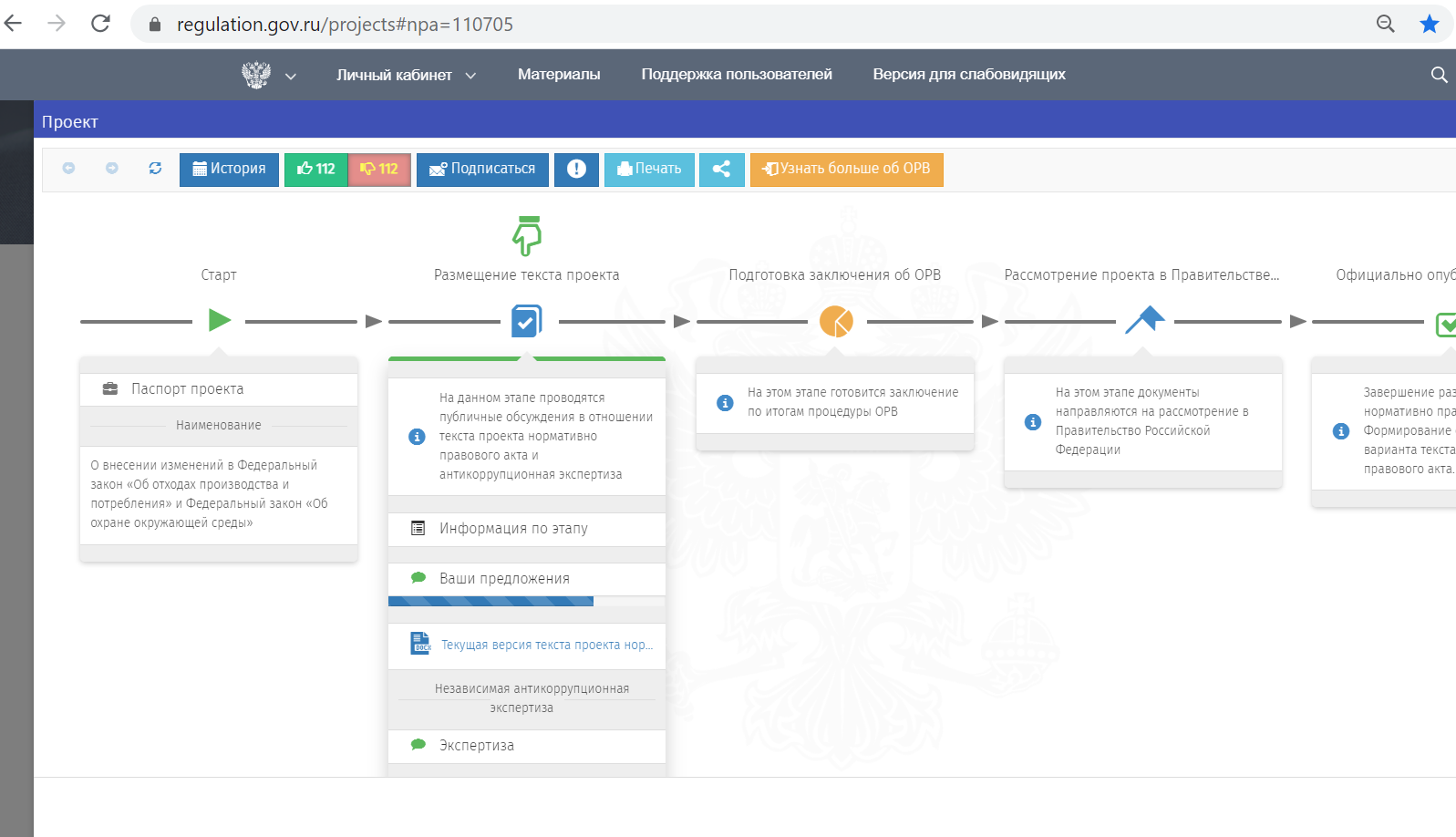Expand the Личный кабинет dropdown menu
Viewport: 1456px width, 837px height.
click(406, 76)
